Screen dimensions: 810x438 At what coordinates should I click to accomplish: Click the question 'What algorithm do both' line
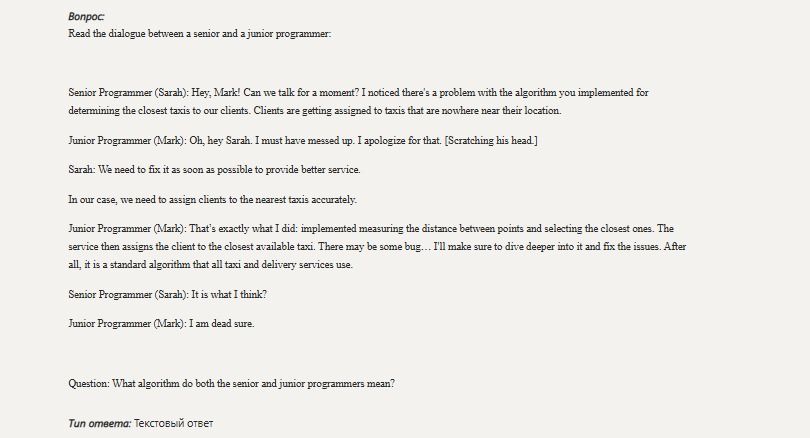[253, 384]
